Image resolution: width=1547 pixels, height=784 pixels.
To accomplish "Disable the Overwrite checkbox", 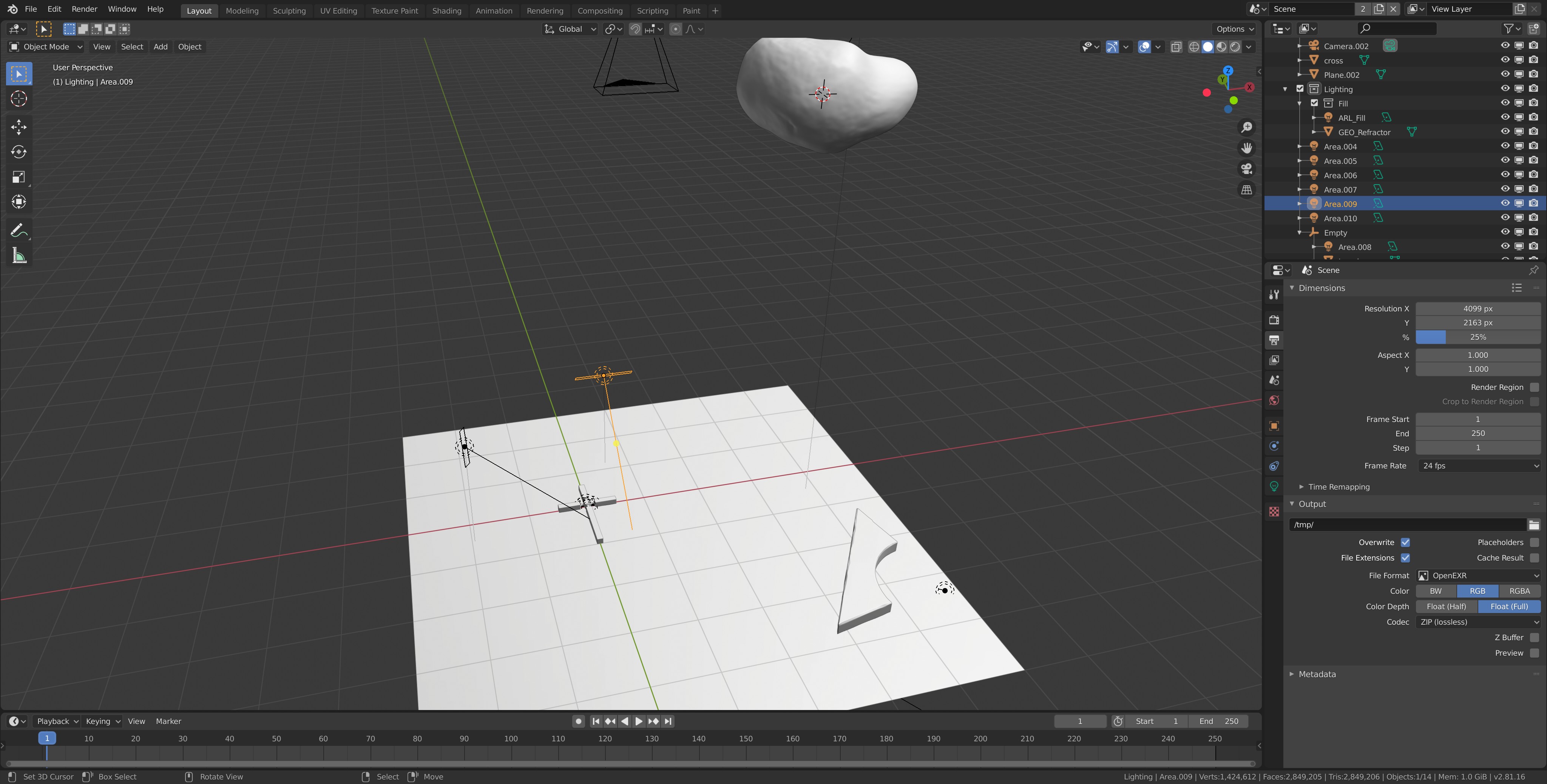I will 1405,542.
